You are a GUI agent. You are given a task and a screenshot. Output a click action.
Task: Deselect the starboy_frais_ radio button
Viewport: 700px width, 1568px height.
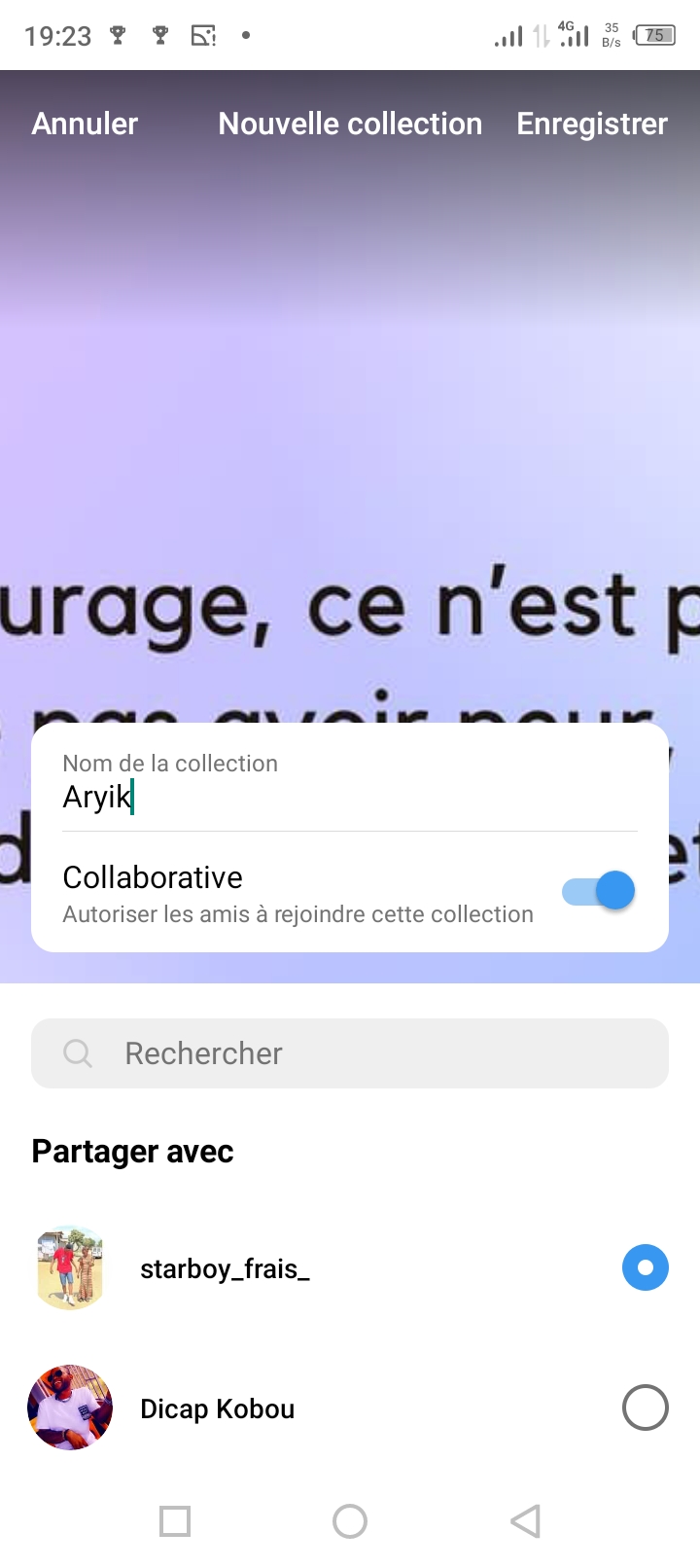[x=645, y=1267]
